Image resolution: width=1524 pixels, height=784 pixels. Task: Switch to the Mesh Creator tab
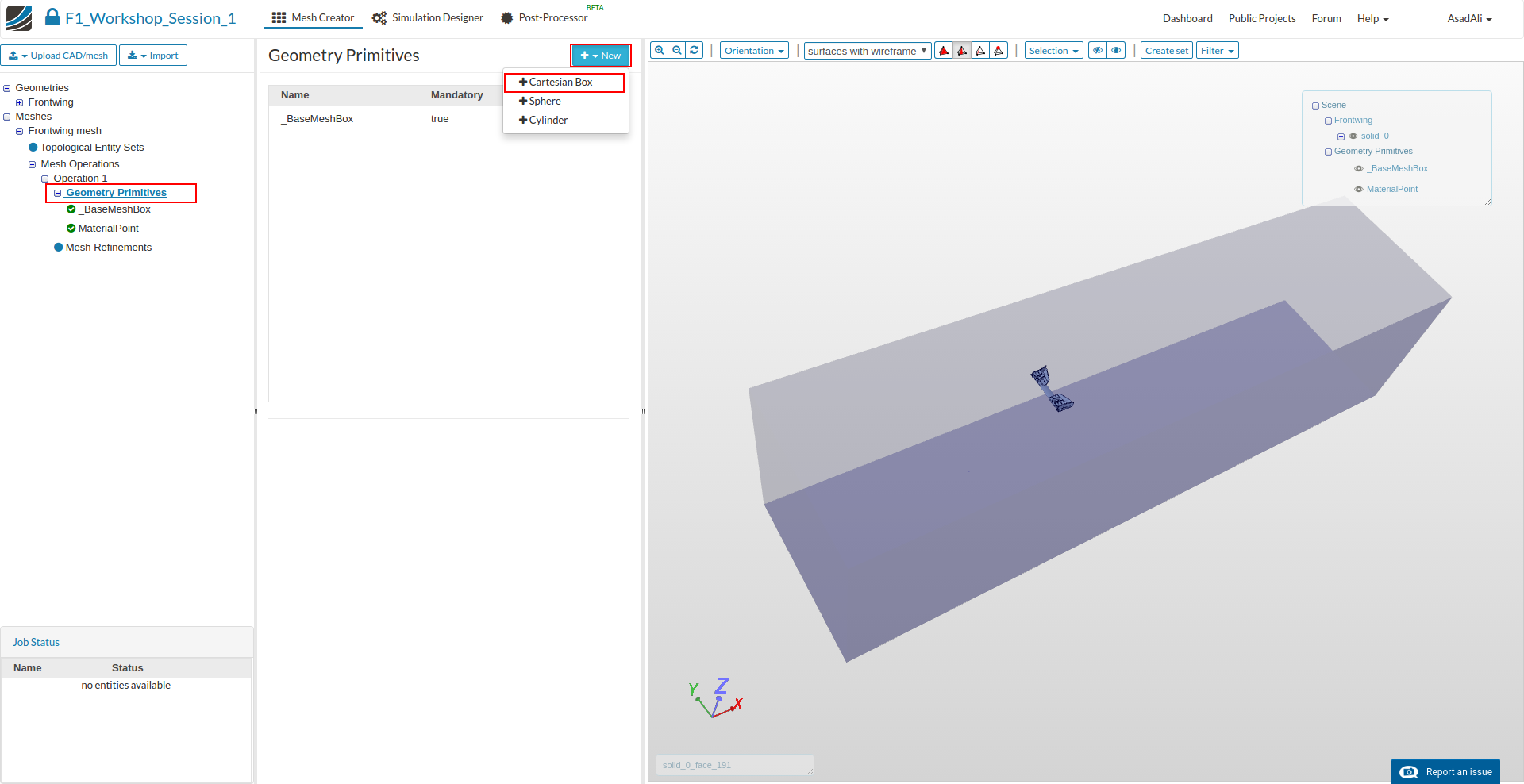coord(314,18)
